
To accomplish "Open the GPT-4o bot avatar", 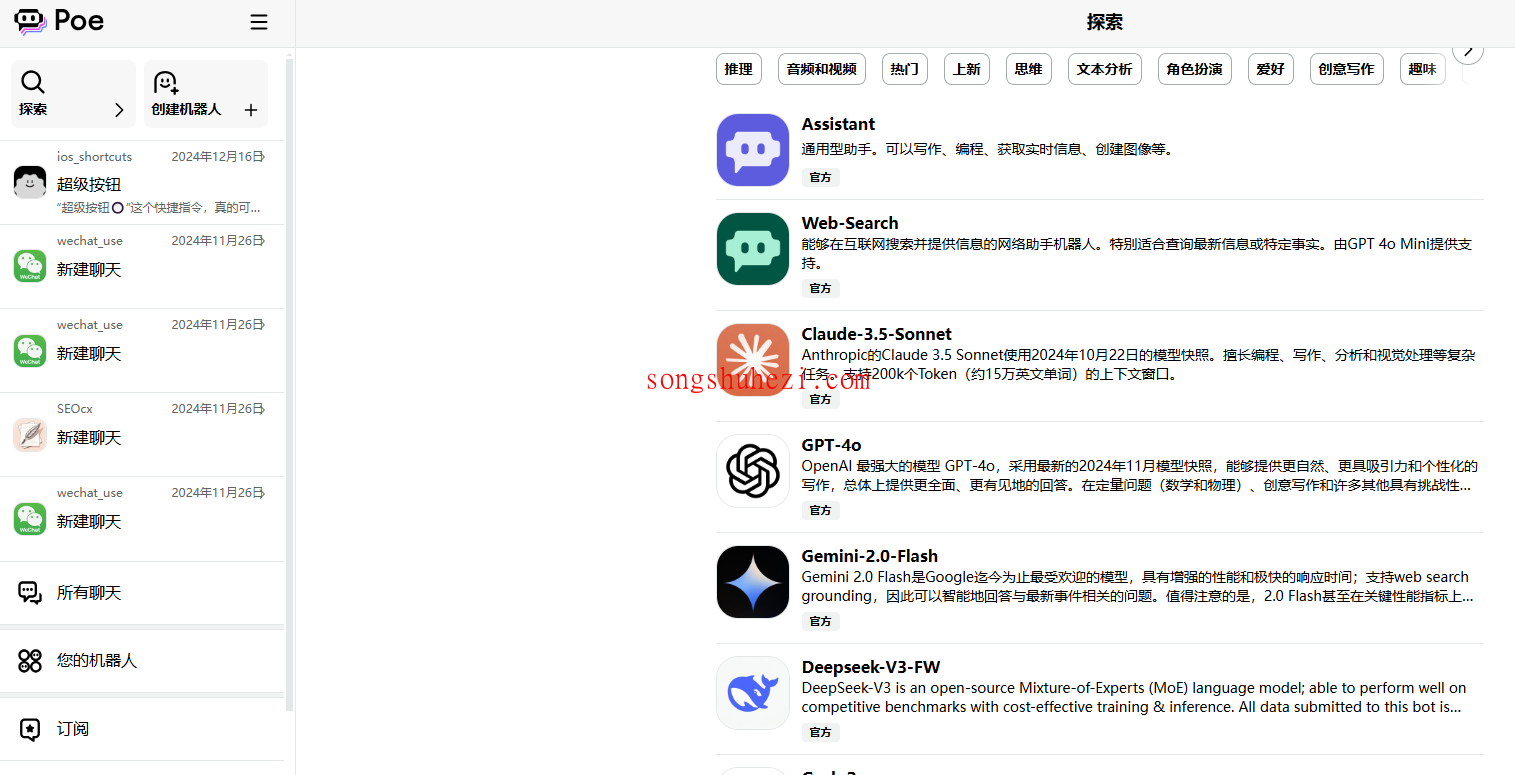I will click(x=753, y=471).
